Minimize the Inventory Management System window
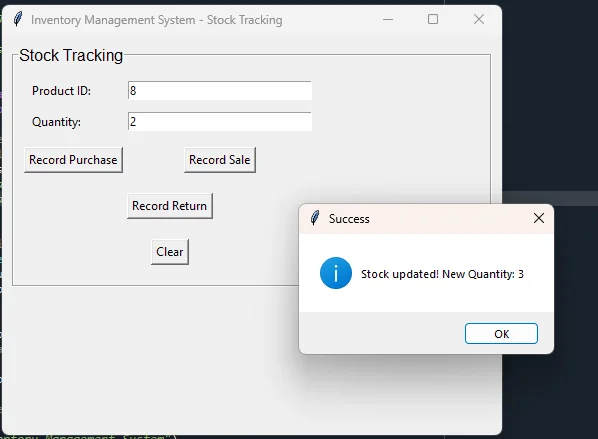This screenshot has height=439, width=598. click(388, 19)
